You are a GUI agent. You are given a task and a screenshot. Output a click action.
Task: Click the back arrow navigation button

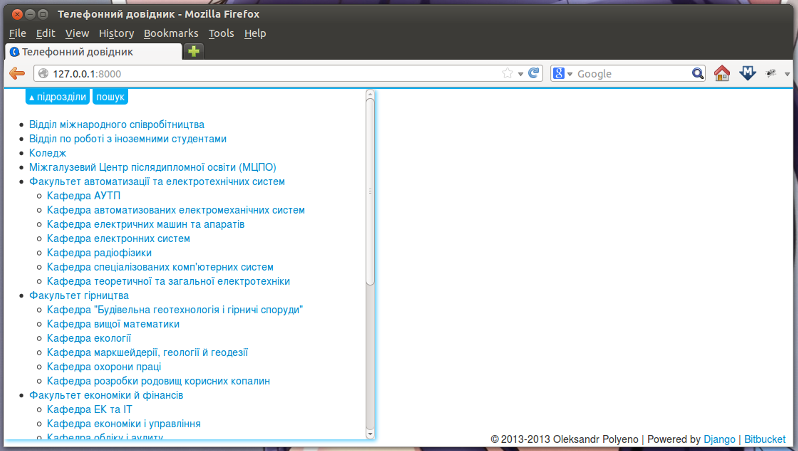coord(17,74)
